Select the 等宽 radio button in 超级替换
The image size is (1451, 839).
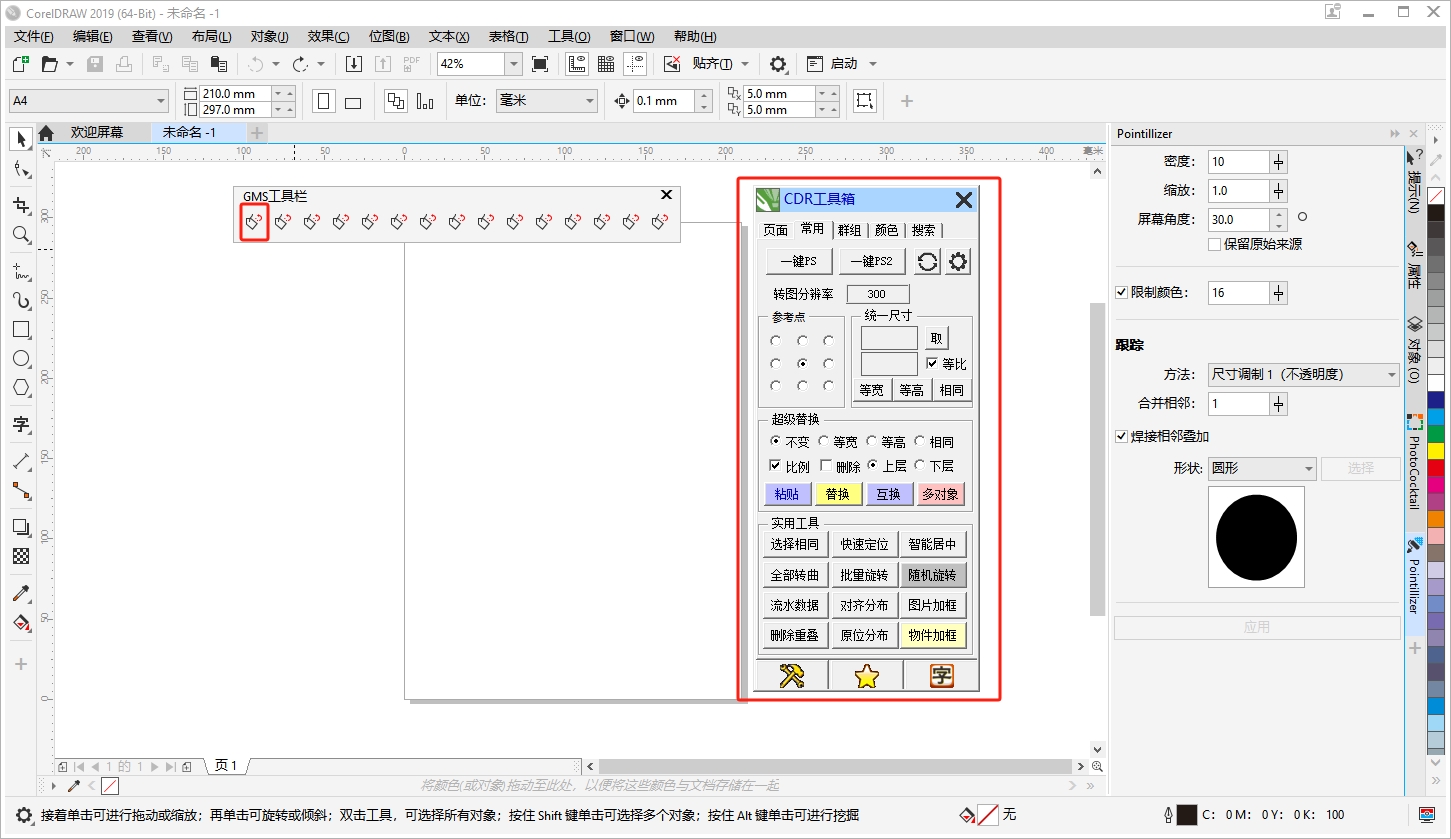pos(824,441)
